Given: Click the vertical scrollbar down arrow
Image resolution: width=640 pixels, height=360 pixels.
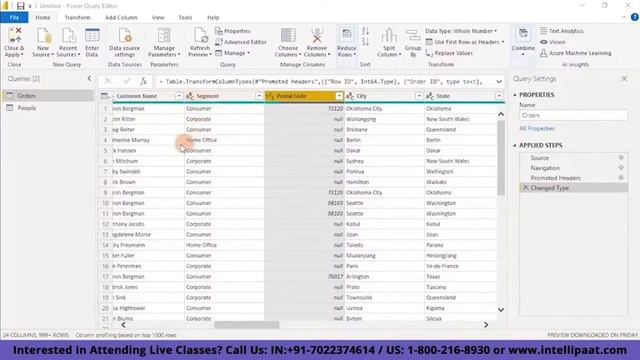Looking at the screenshot, I should [501, 310].
